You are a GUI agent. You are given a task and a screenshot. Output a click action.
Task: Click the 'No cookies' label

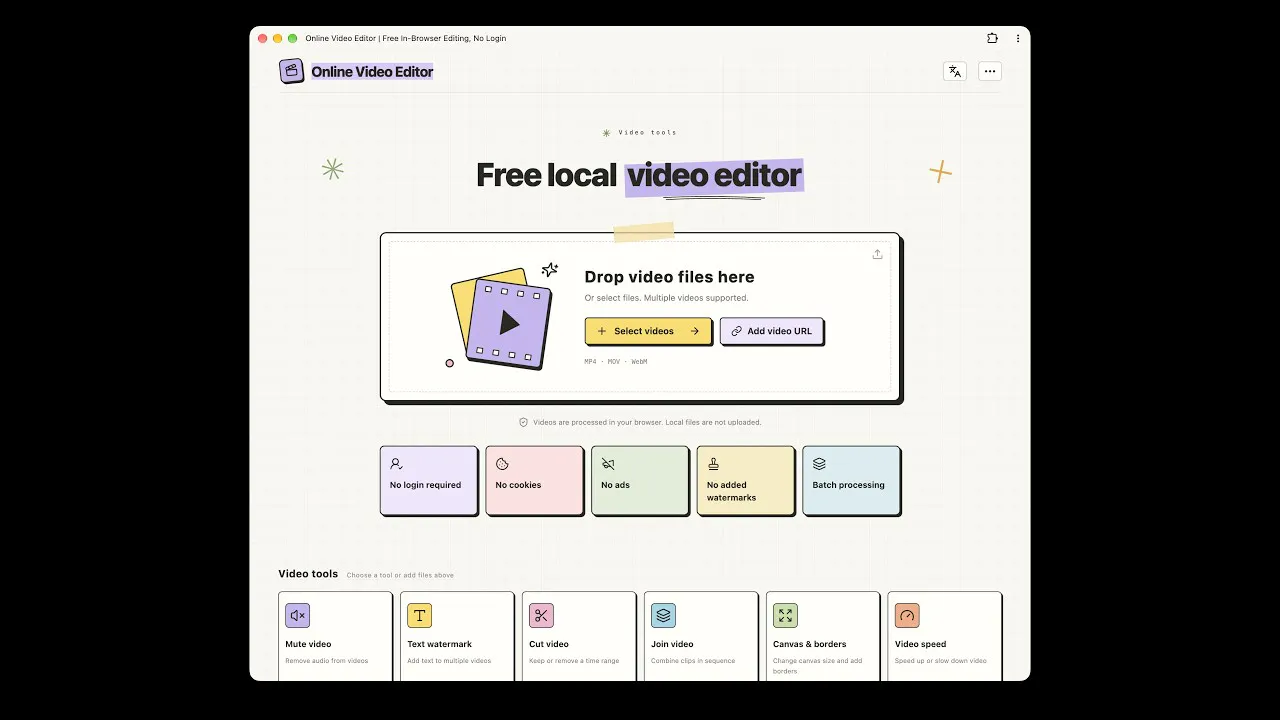tap(518, 485)
